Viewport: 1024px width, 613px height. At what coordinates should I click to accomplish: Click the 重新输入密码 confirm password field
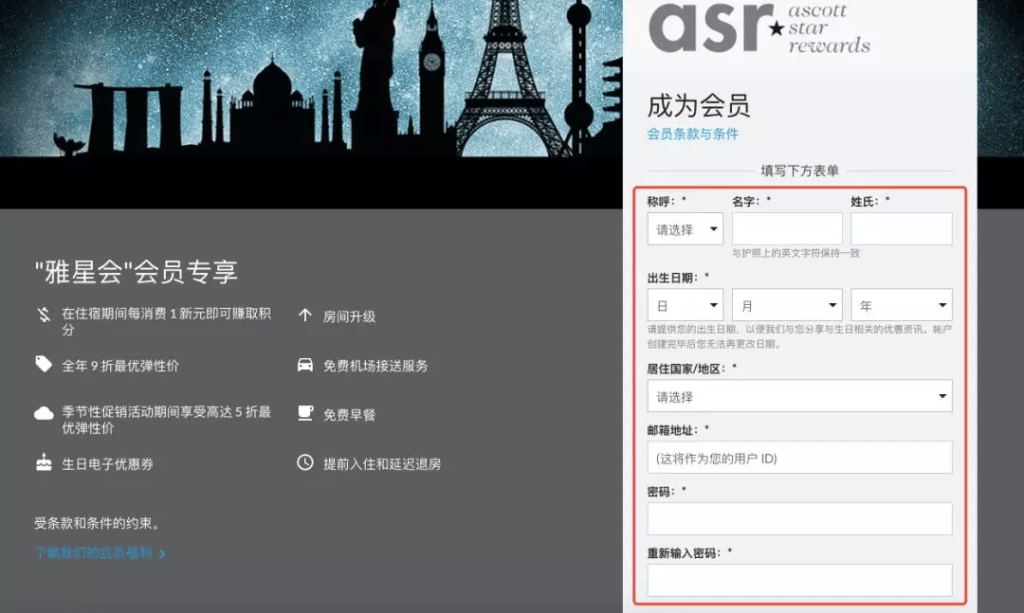tap(799, 580)
